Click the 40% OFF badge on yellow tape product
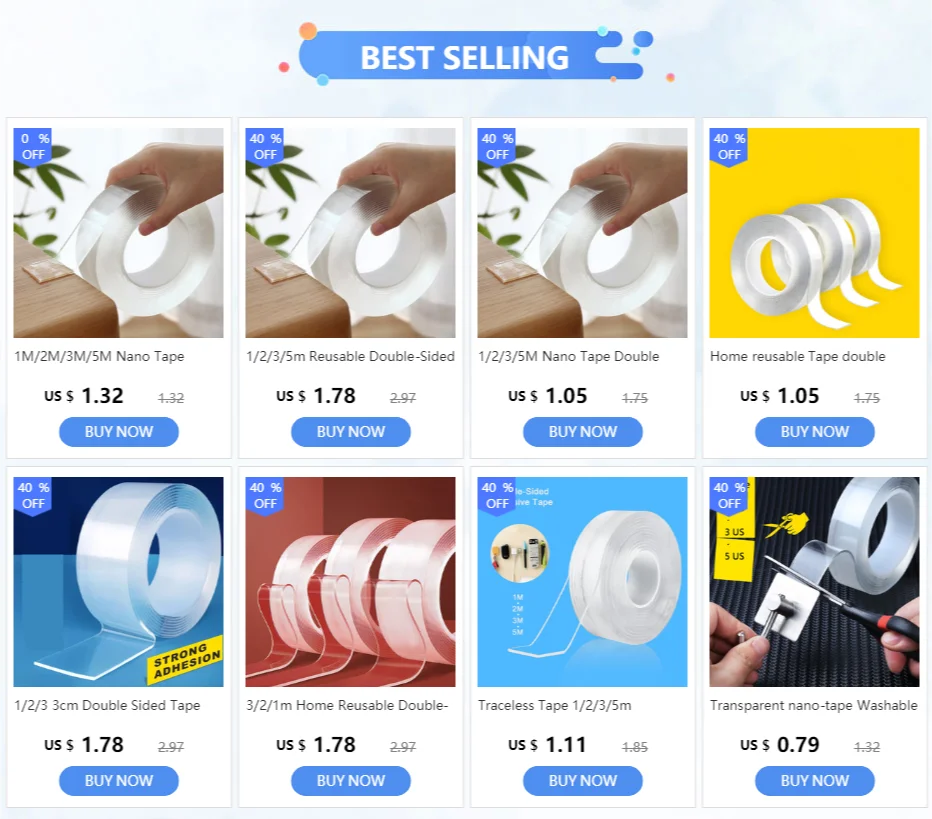Viewport: 932px width, 819px height. pos(729,147)
